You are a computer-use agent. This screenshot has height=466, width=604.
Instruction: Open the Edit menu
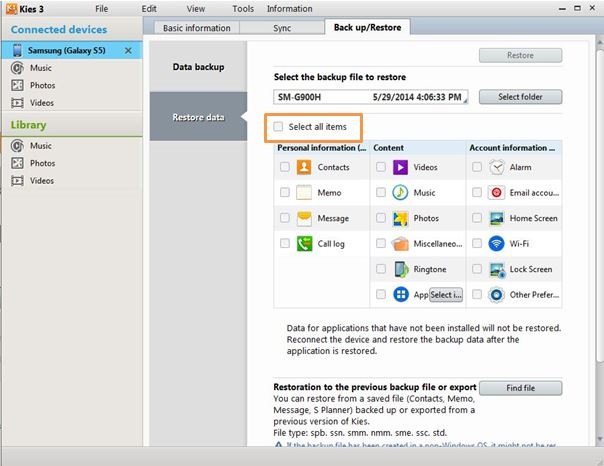click(149, 8)
